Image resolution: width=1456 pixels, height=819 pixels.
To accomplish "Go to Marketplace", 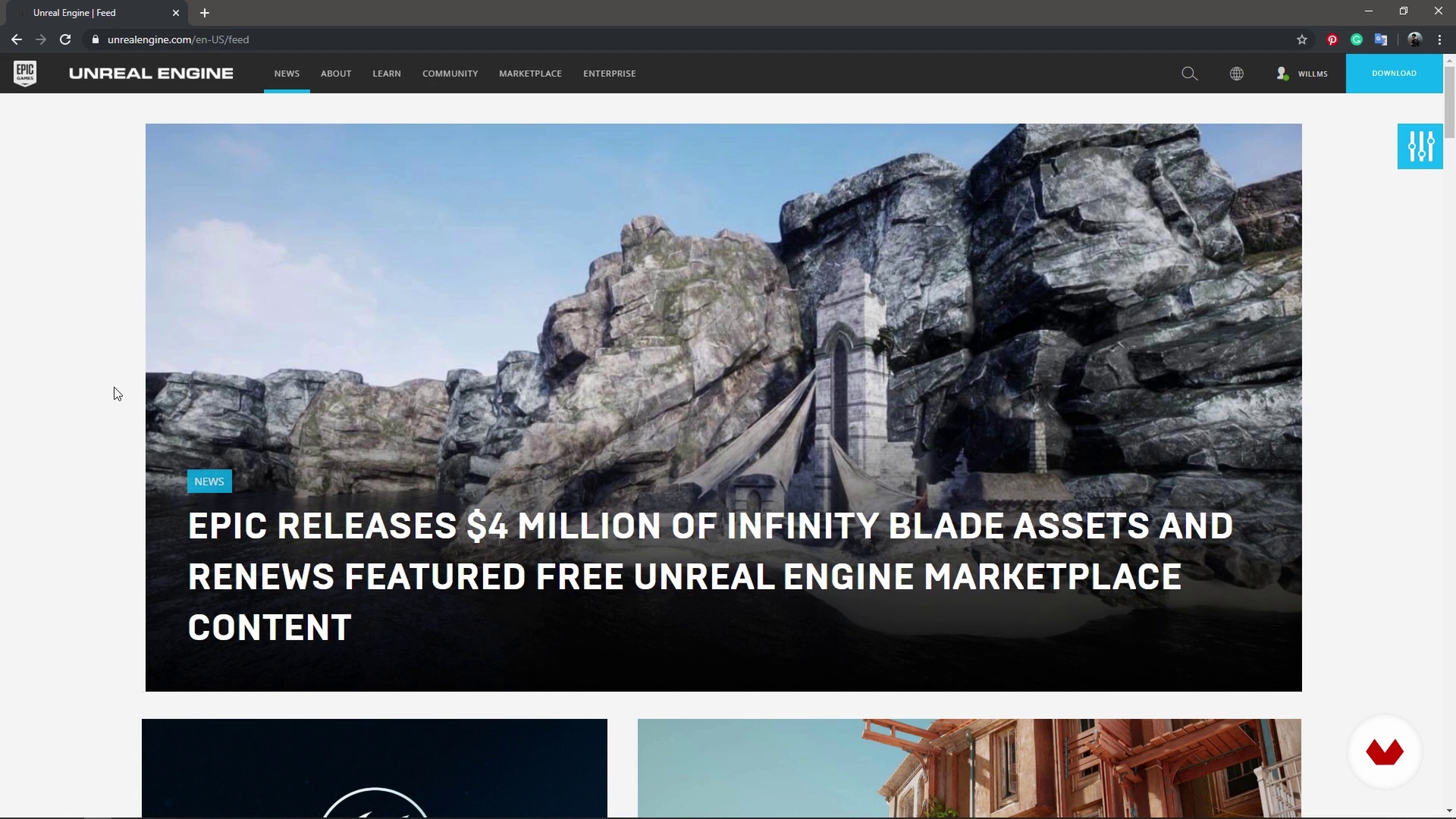I will pyautogui.click(x=530, y=74).
